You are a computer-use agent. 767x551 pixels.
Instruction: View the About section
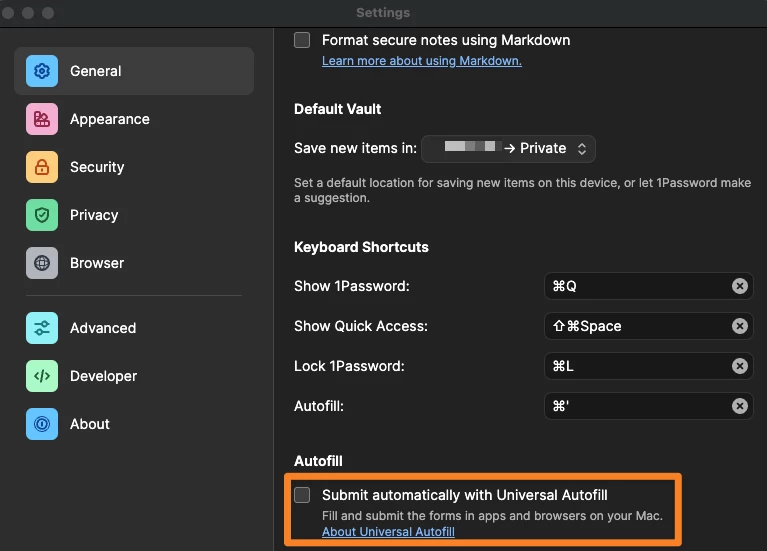(134, 424)
